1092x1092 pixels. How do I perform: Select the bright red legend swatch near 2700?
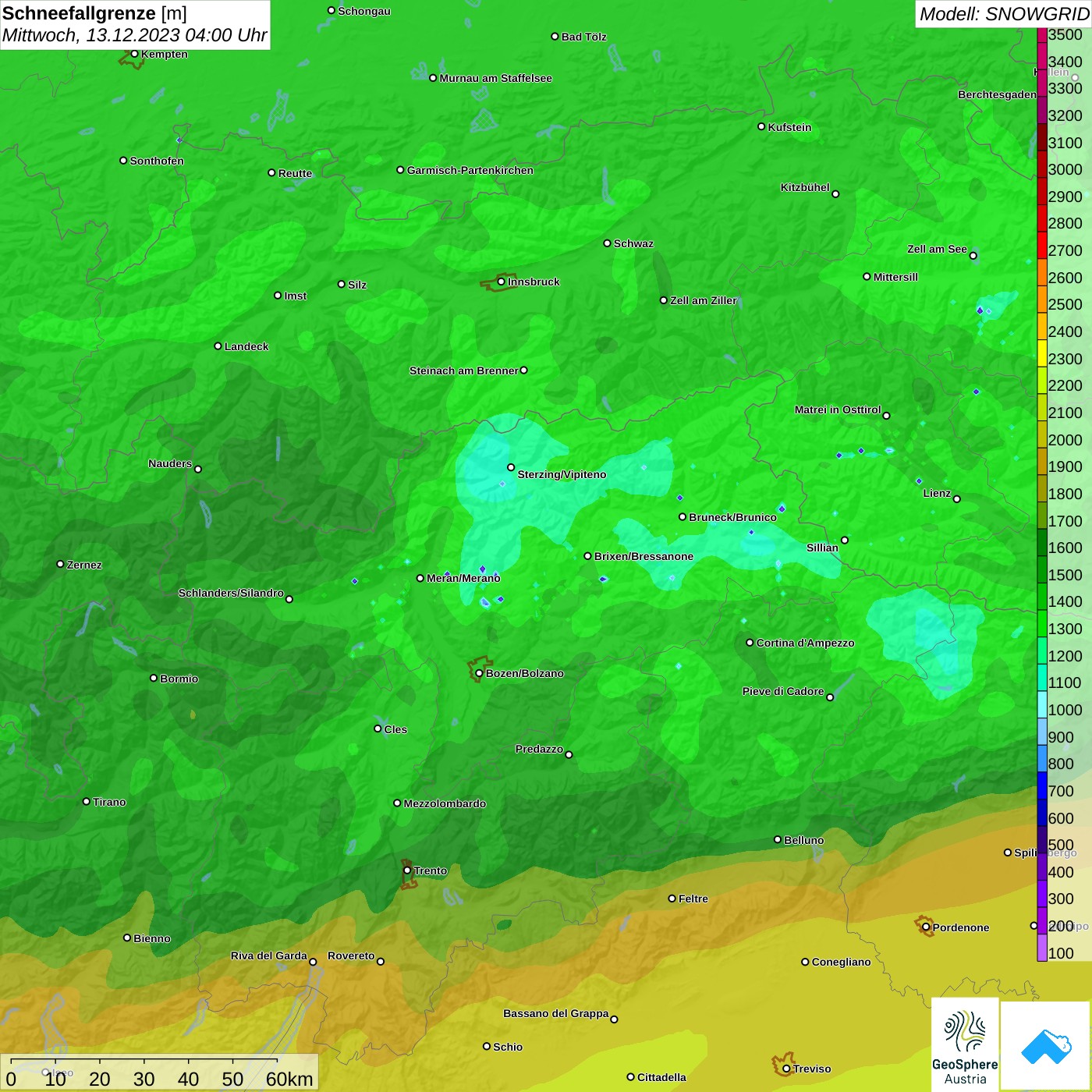coord(1042,246)
